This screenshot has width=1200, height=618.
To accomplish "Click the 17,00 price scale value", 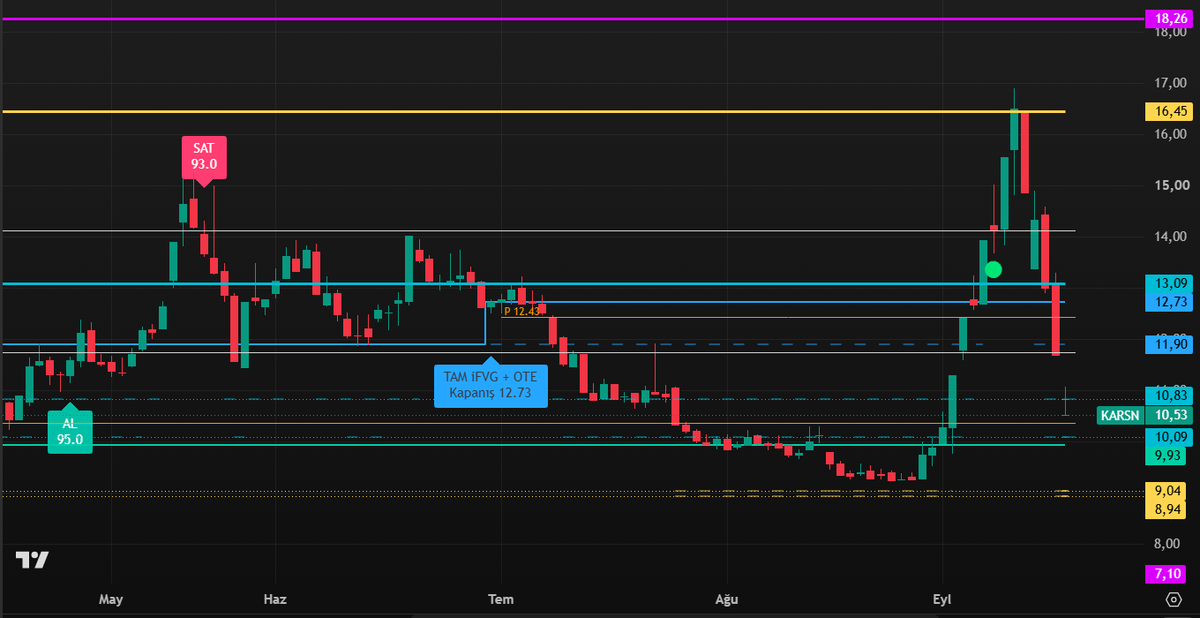I will tap(1170, 83).
